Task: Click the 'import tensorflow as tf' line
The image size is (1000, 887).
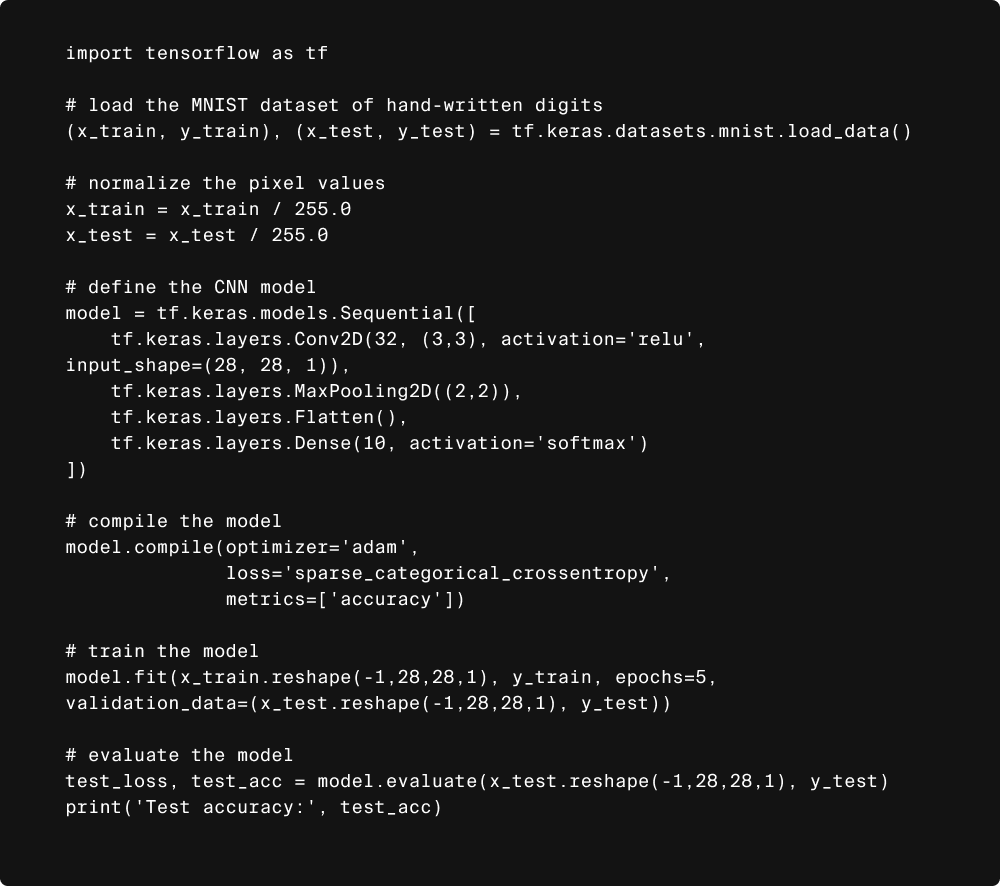Action: [196, 53]
